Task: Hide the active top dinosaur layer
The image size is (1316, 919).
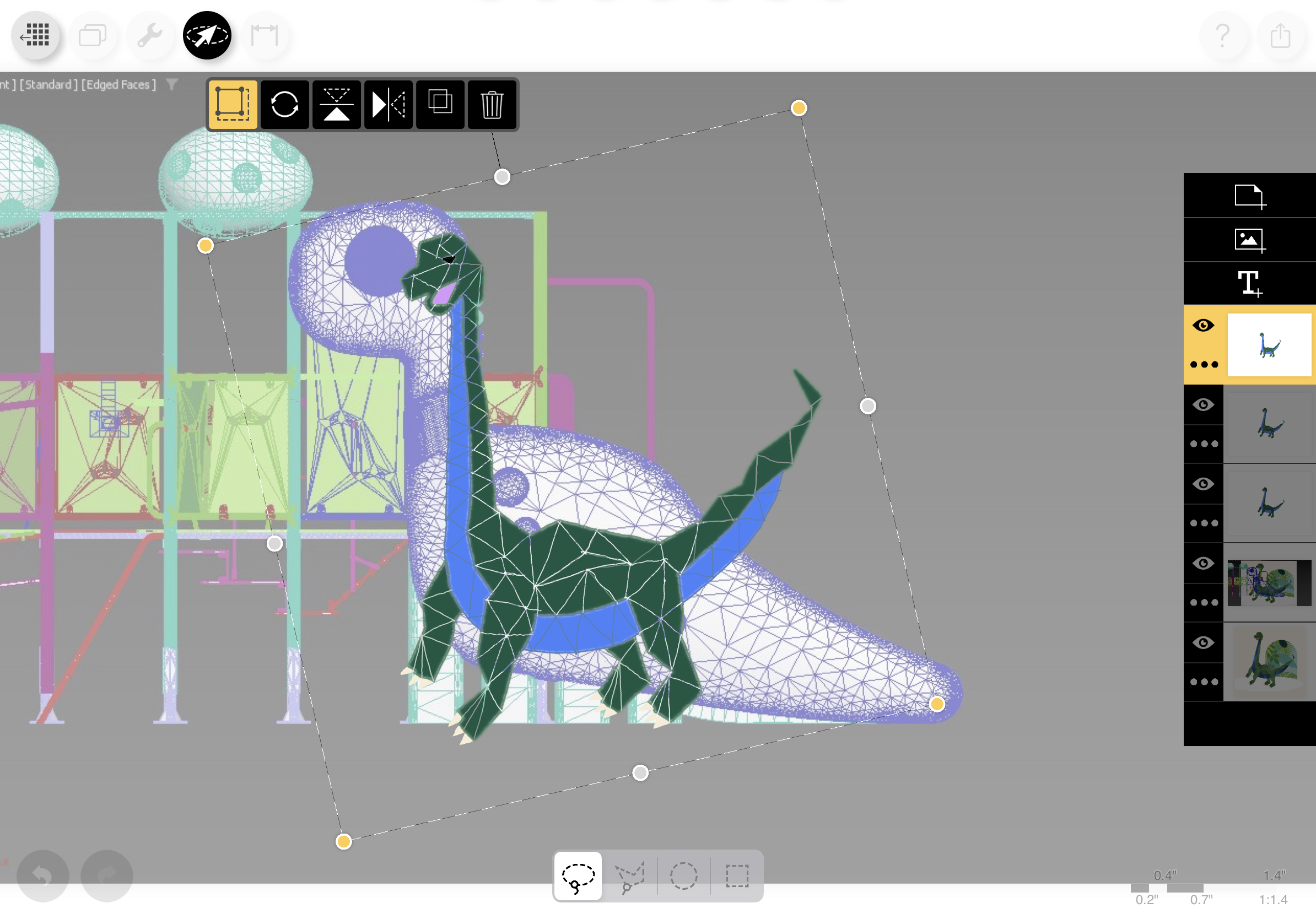Action: pos(1203,326)
